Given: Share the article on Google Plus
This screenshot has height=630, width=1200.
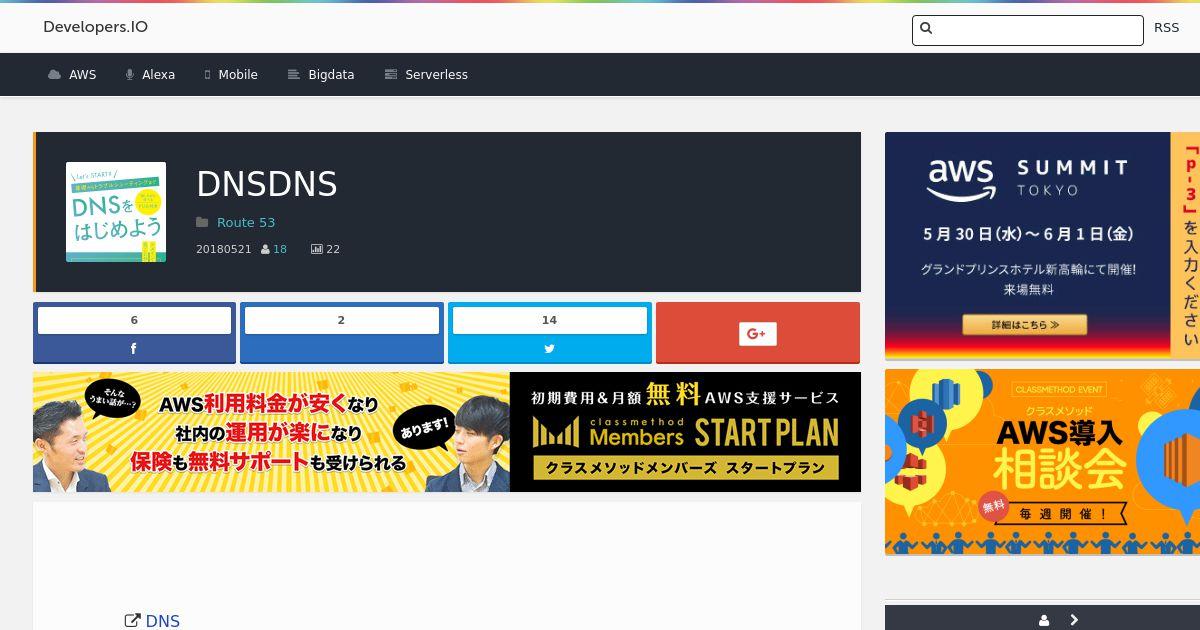Looking at the screenshot, I should pyautogui.click(x=757, y=333).
